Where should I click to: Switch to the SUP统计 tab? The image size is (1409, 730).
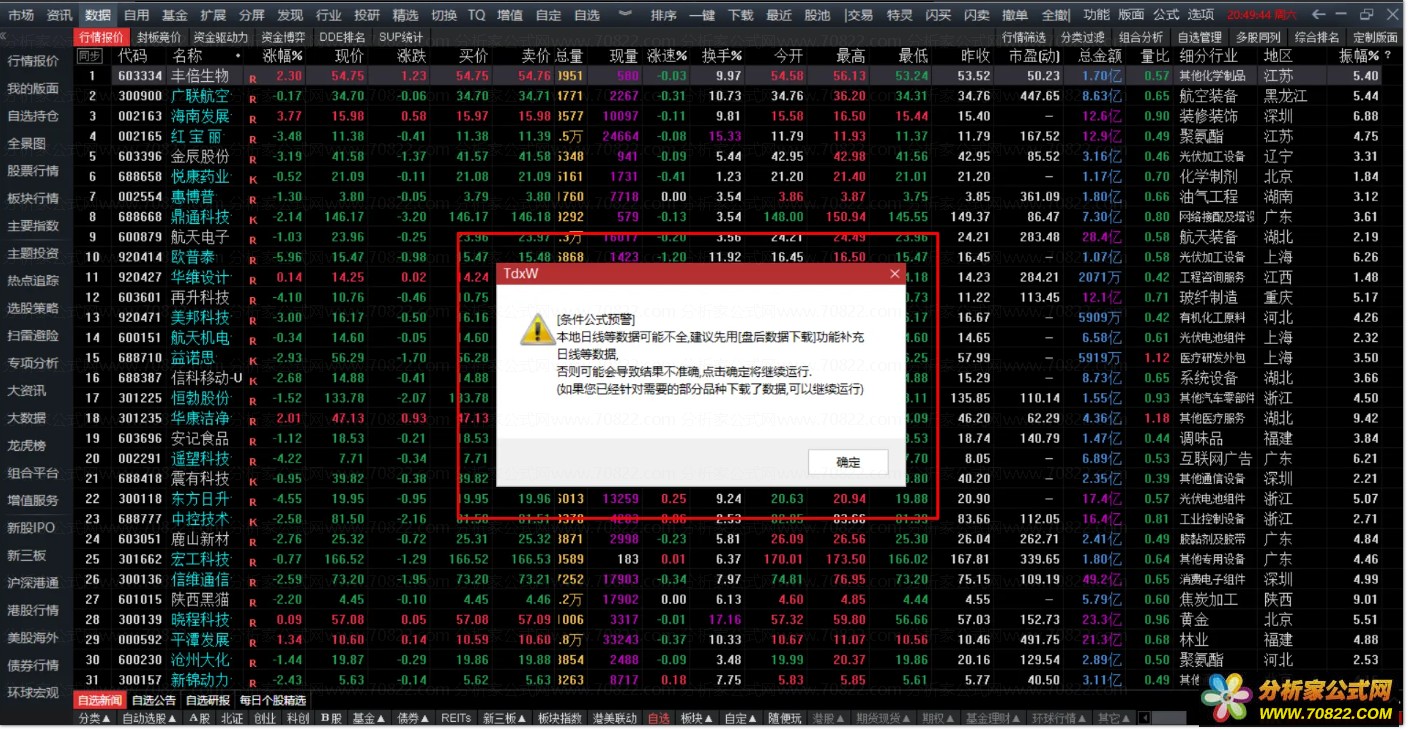[401, 37]
